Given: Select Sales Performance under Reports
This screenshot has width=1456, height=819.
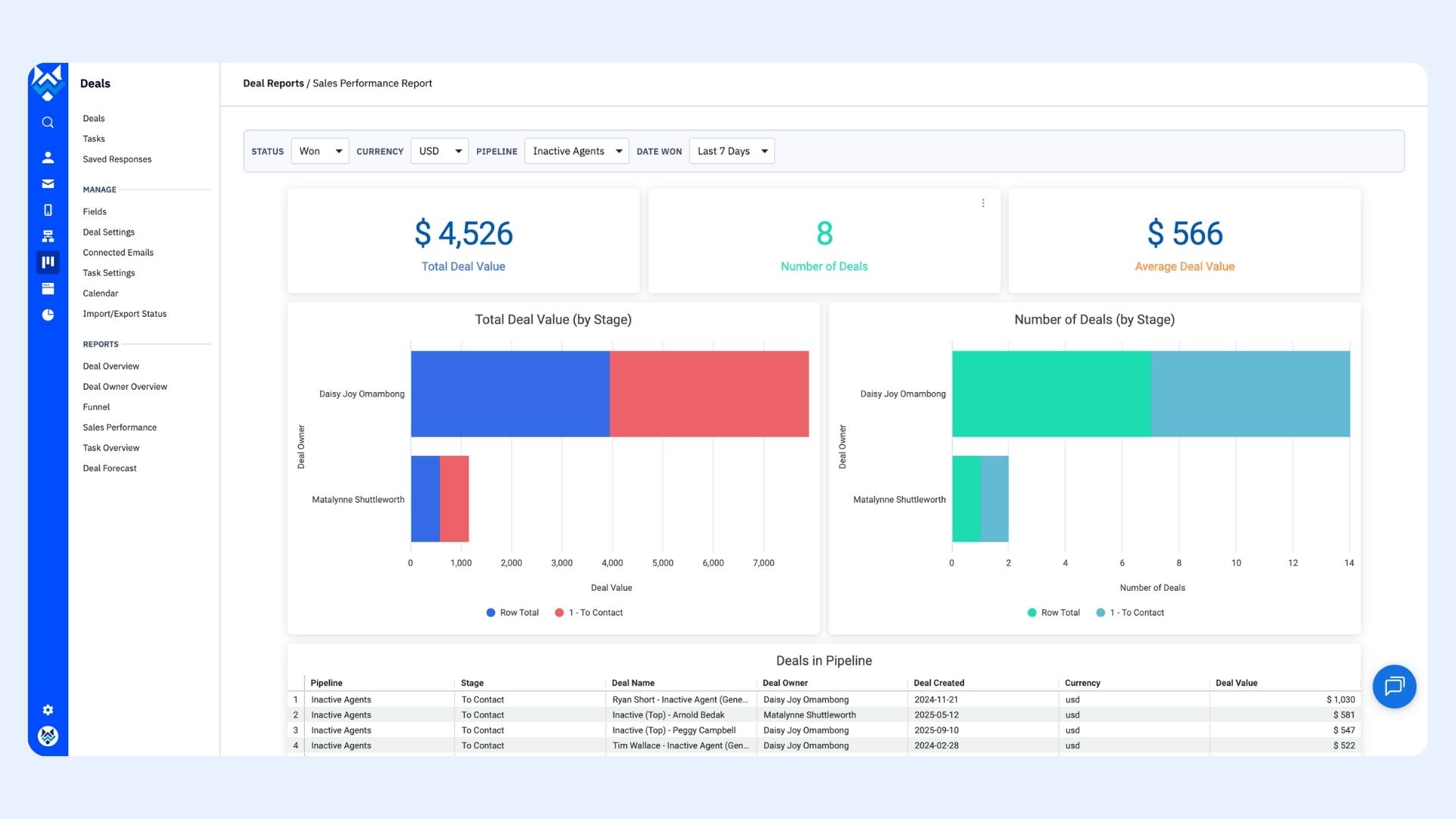Looking at the screenshot, I should 119,427.
